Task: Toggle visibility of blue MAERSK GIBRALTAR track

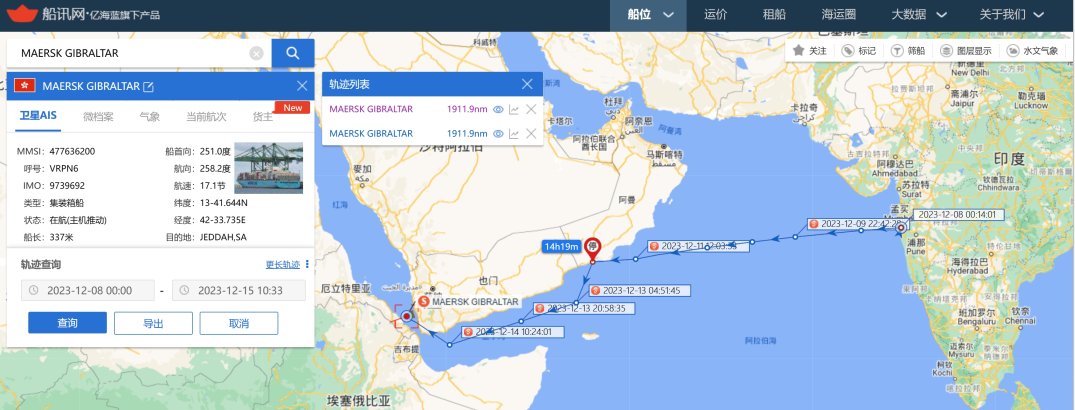Action: click(498, 134)
